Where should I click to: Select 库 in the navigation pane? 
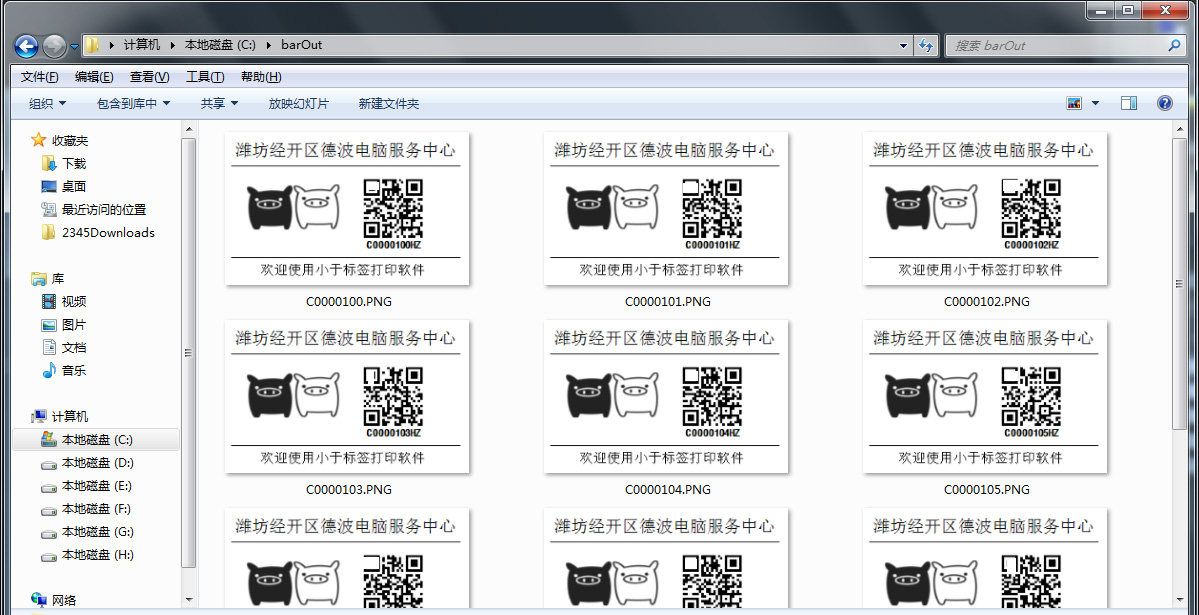pos(58,278)
